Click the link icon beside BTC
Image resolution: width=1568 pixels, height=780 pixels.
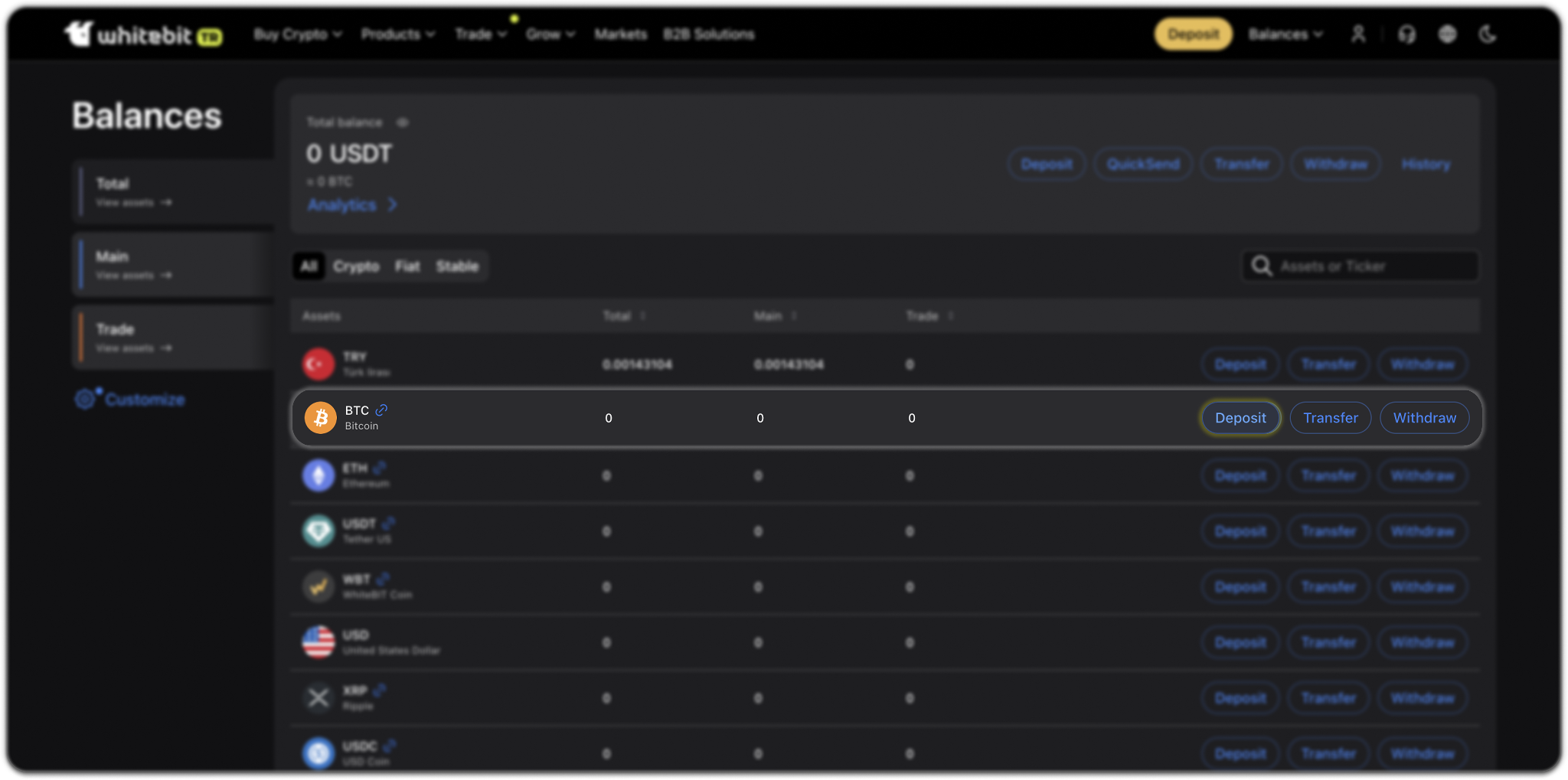tap(381, 410)
